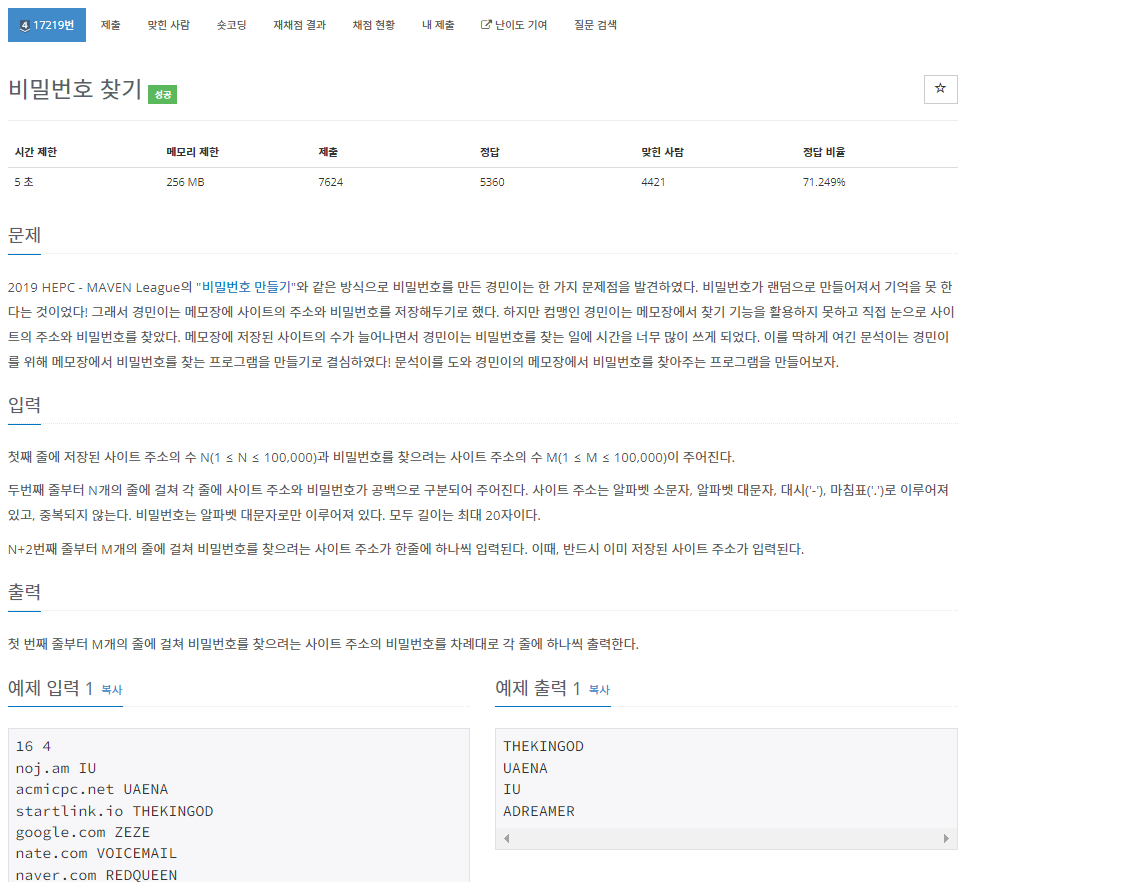This screenshot has width=1121, height=882.
Task: Copy sample output 1 with 복사
Action: coord(599,690)
